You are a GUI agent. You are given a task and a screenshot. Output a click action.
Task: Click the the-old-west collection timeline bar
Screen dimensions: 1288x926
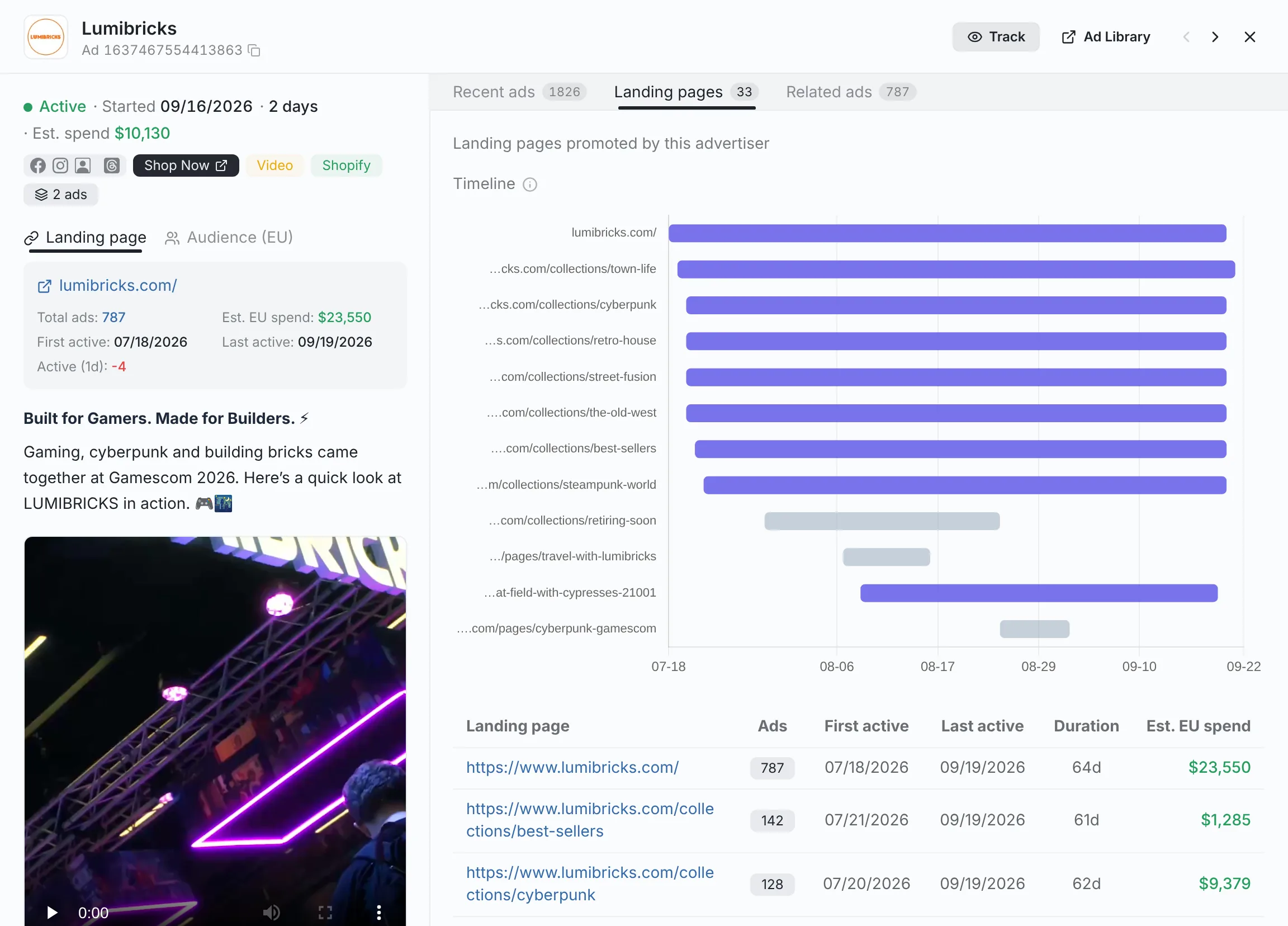pyautogui.click(x=956, y=413)
